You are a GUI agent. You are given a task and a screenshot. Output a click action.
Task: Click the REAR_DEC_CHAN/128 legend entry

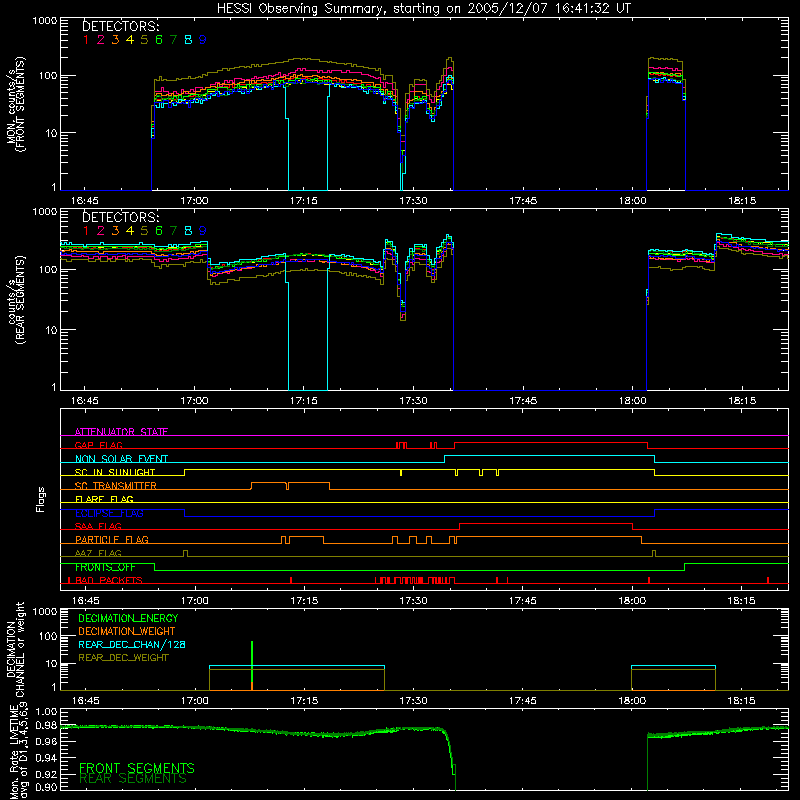point(132,644)
